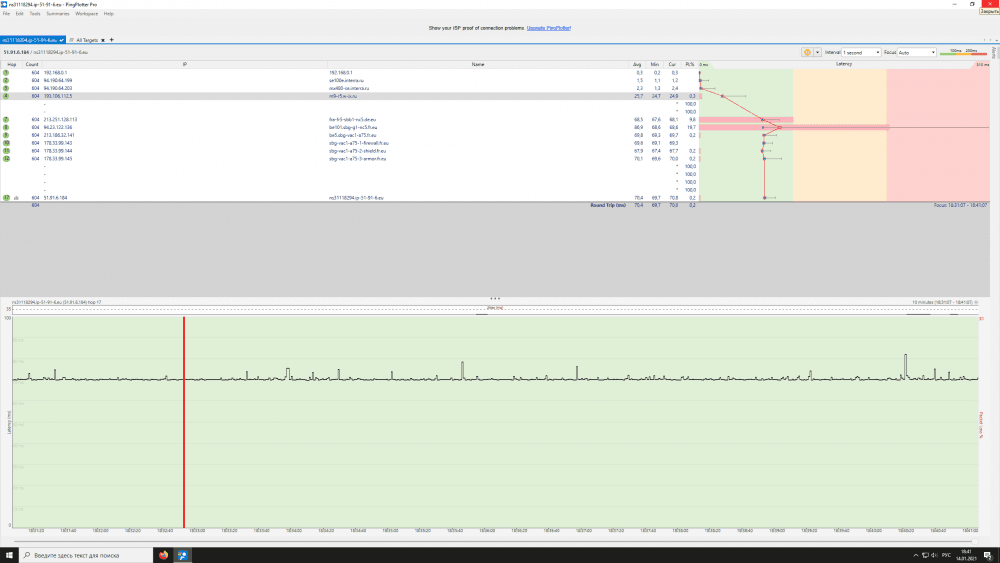Viewport: 1000px width, 563px height.
Task: Select hop 1 green circle icon
Action: pos(6,73)
